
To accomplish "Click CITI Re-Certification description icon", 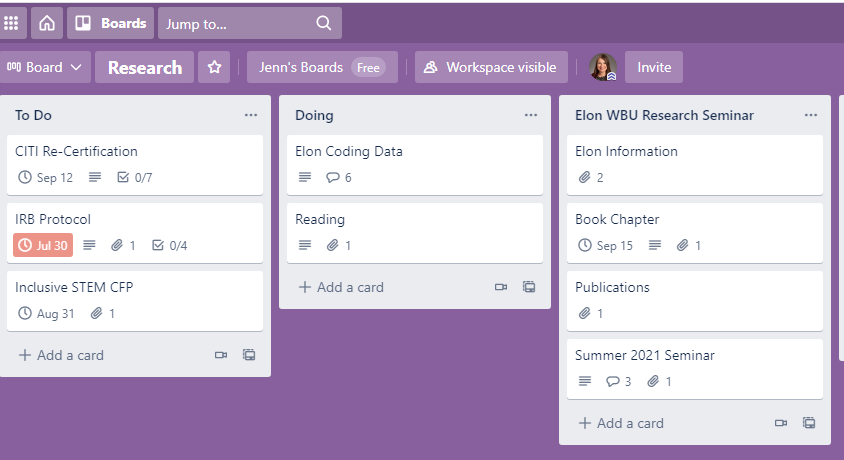I will coord(95,177).
